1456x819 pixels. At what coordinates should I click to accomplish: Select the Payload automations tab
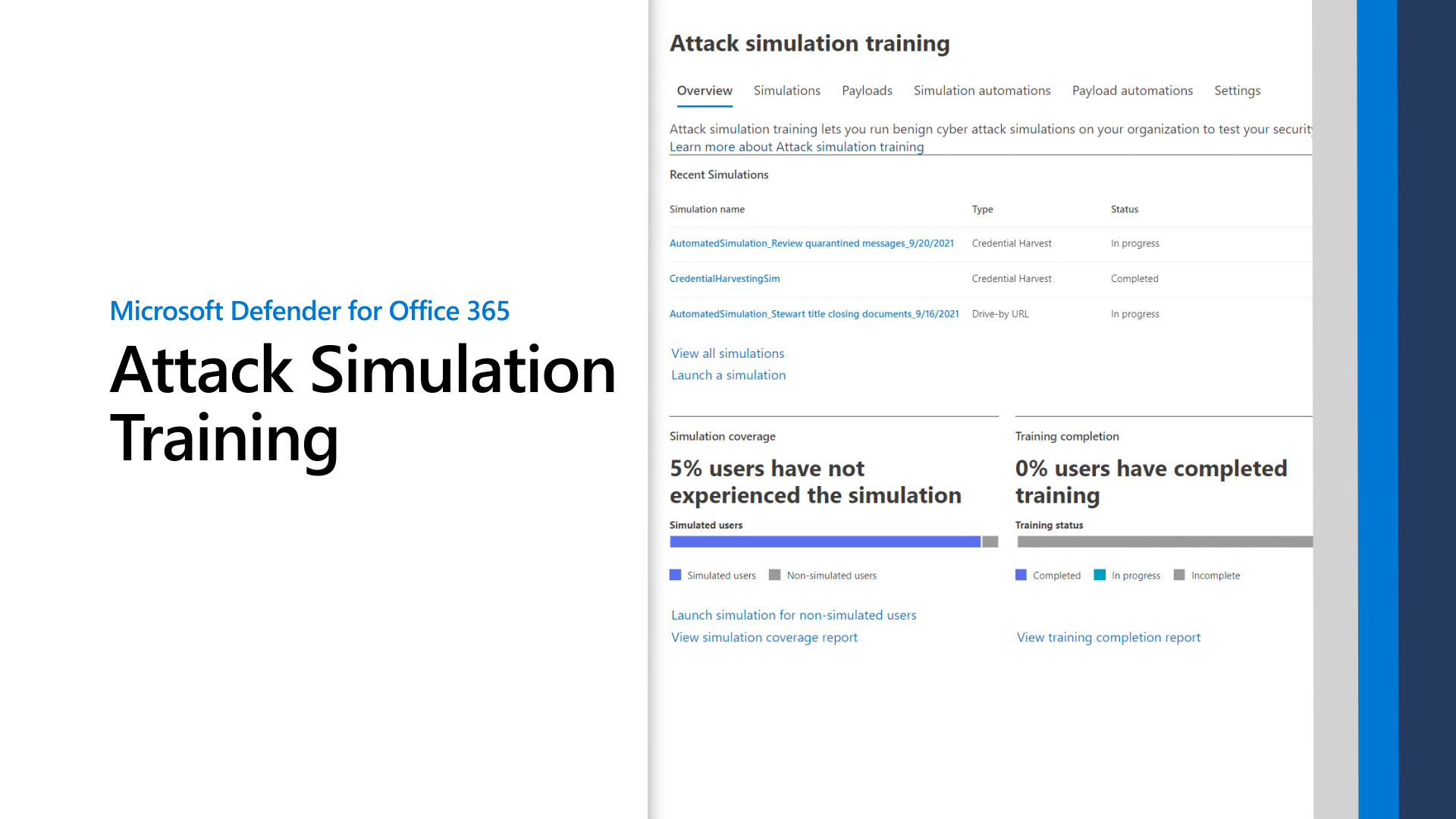pos(1131,90)
